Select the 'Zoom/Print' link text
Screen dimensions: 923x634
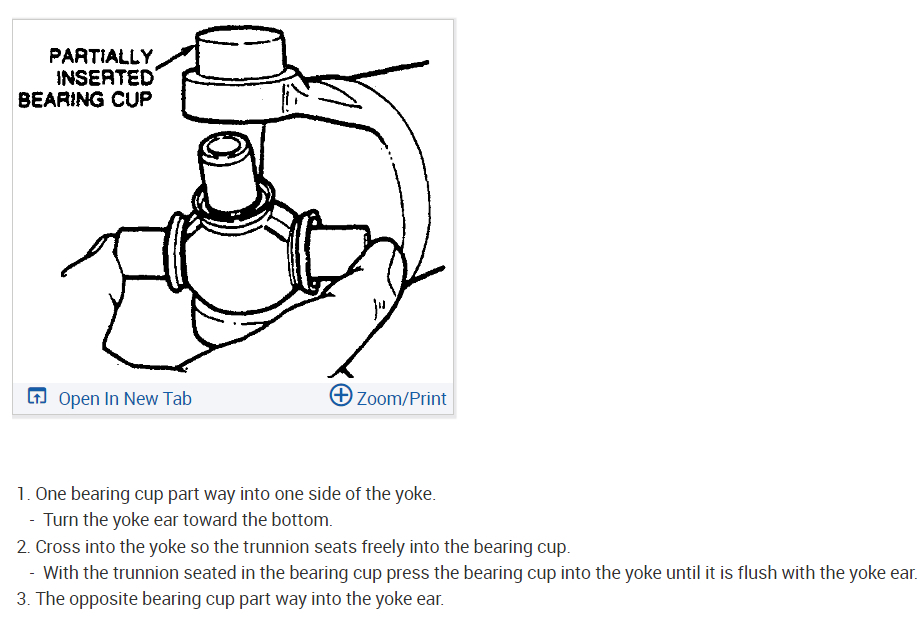(x=401, y=399)
